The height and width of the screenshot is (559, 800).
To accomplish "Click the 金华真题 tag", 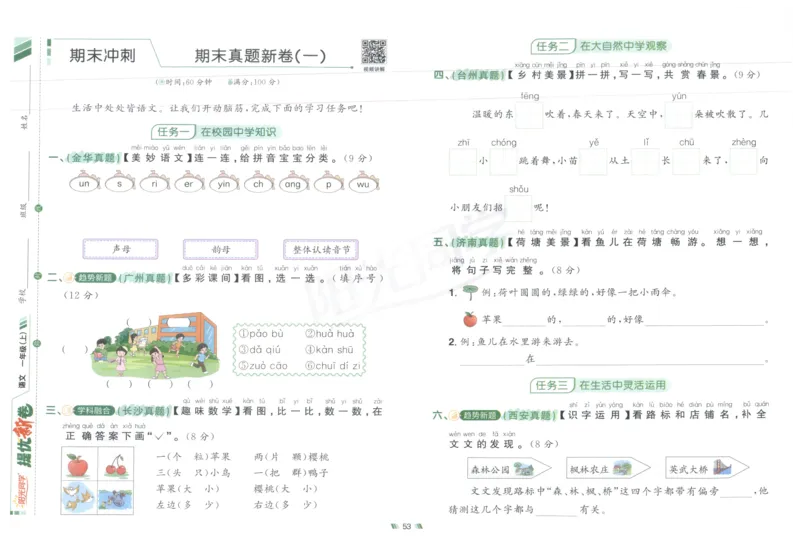I will [93, 158].
